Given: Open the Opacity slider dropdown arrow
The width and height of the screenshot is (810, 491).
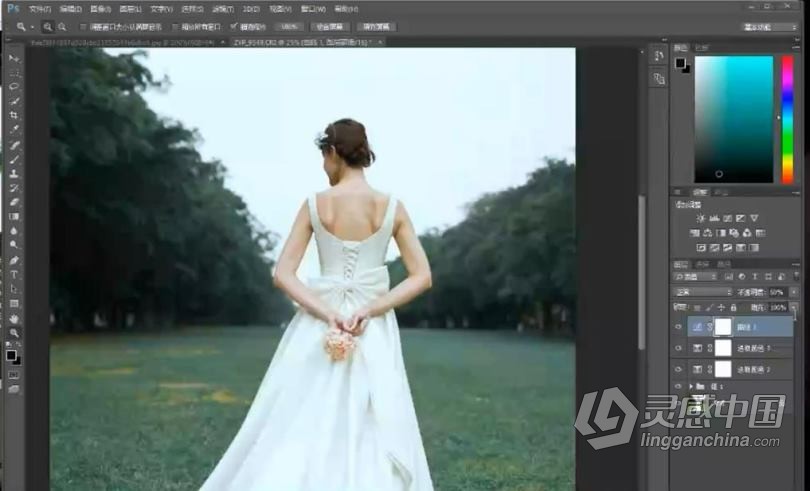Looking at the screenshot, I should (x=795, y=293).
